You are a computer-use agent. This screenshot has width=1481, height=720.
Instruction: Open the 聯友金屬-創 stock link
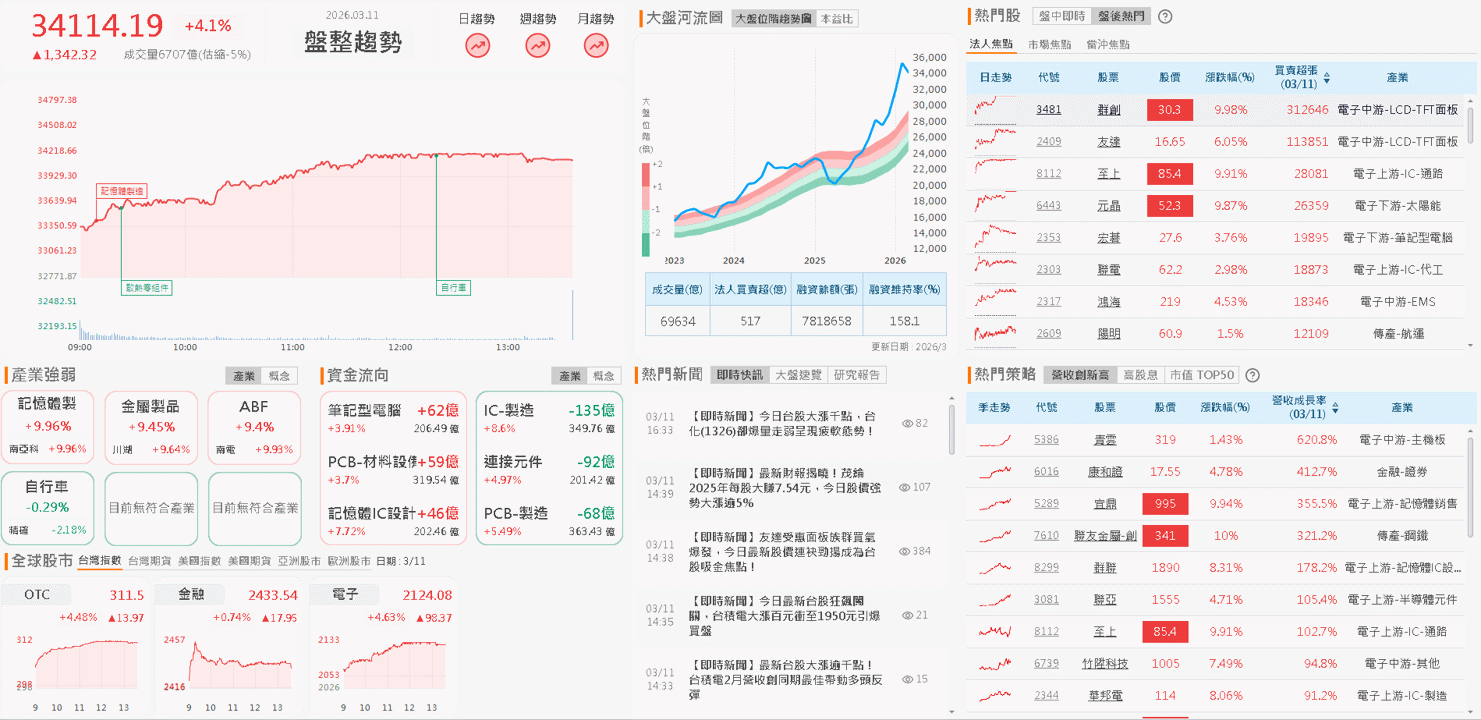click(x=1106, y=535)
